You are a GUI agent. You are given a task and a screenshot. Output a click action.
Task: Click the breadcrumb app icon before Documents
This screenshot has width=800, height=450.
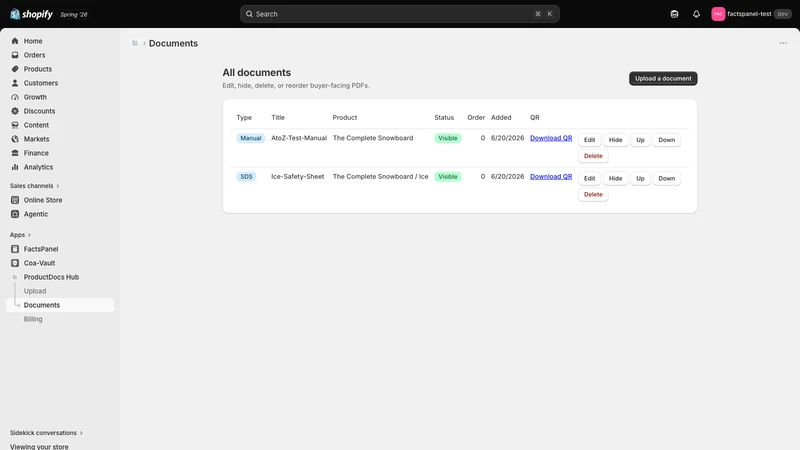pyautogui.click(x=135, y=43)
